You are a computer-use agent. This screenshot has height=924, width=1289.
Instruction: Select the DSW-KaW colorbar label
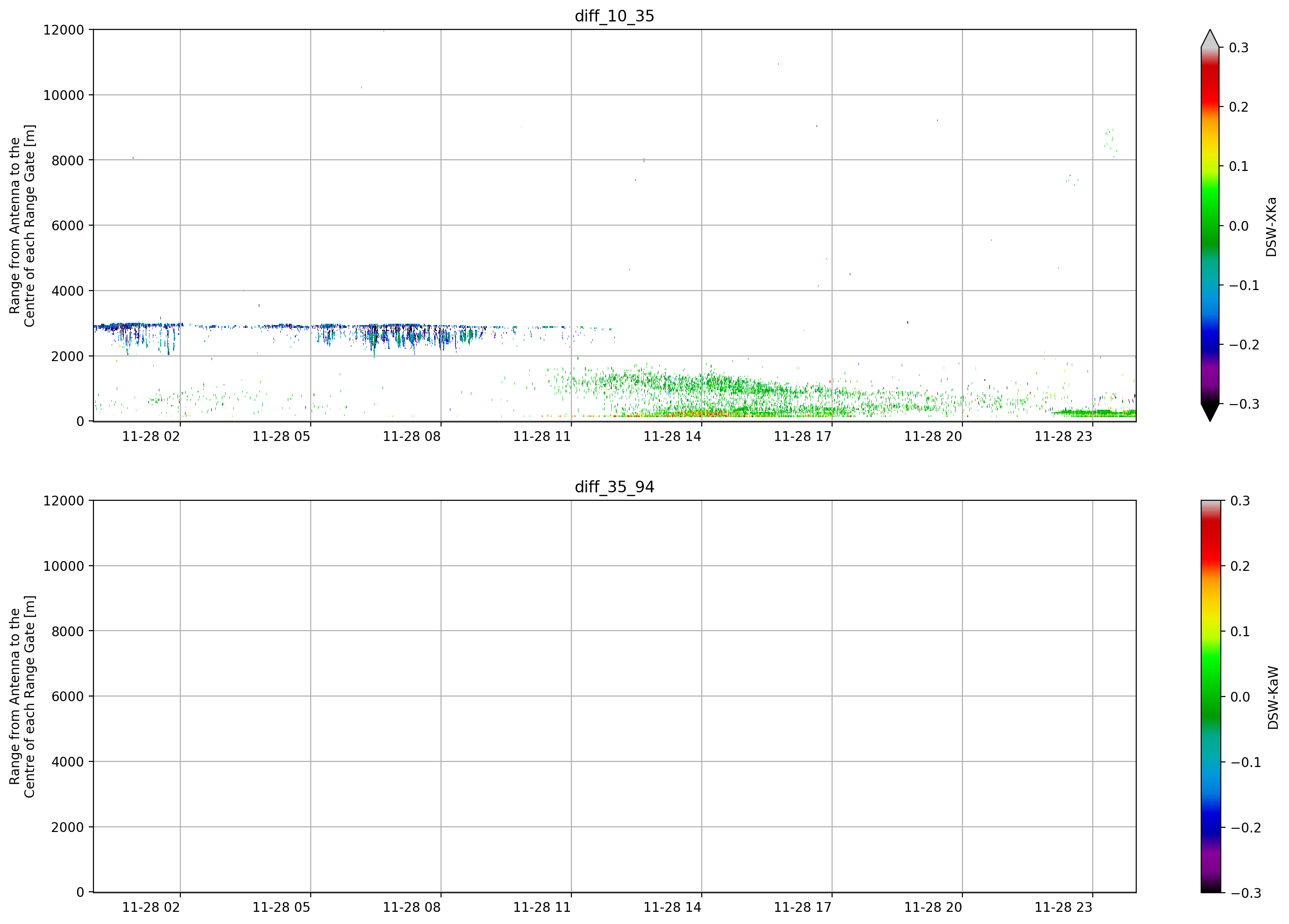(x=1273, y=698)
